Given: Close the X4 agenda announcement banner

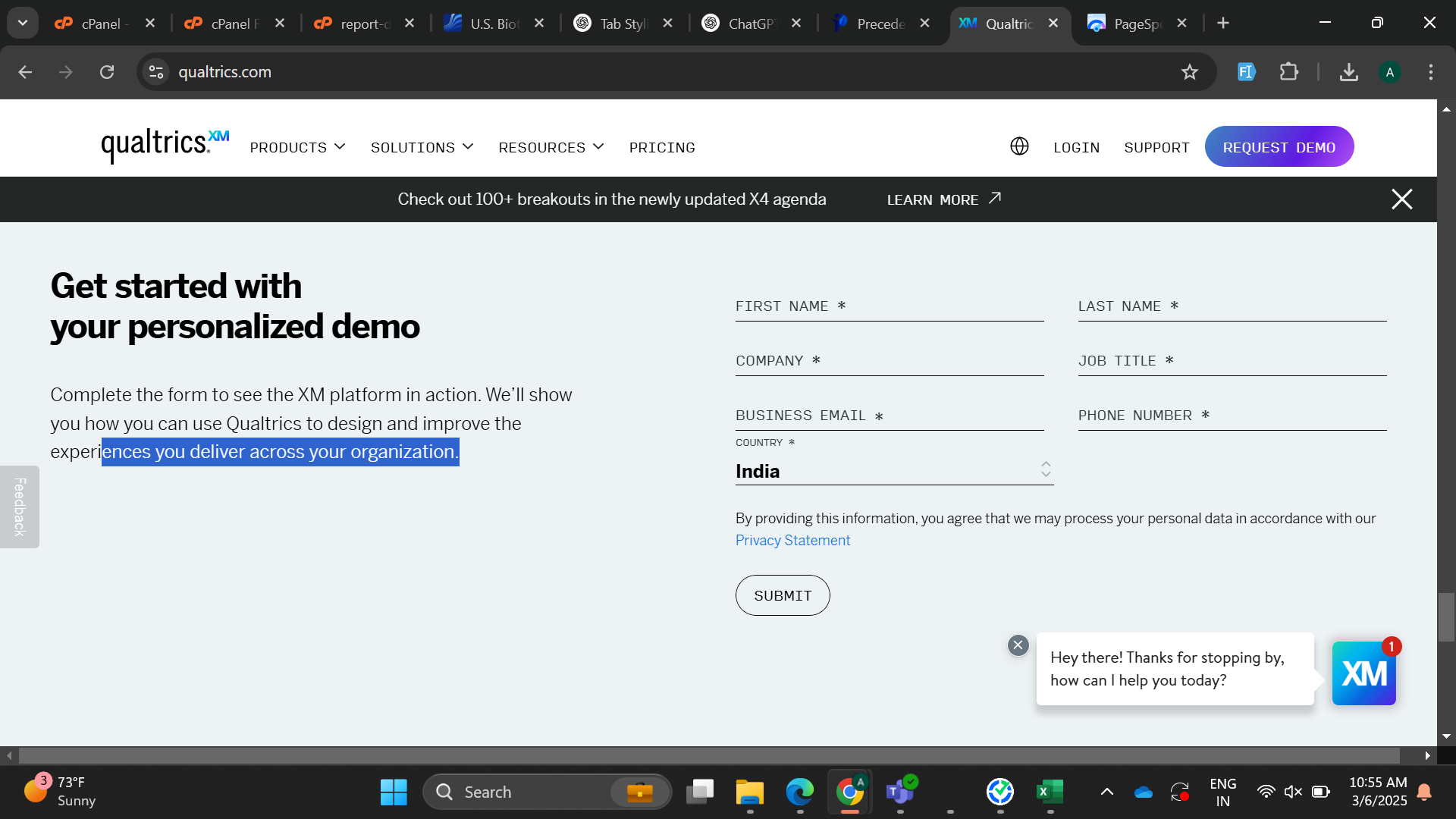Looking at the screenshot, I should tap(1401, 199).
